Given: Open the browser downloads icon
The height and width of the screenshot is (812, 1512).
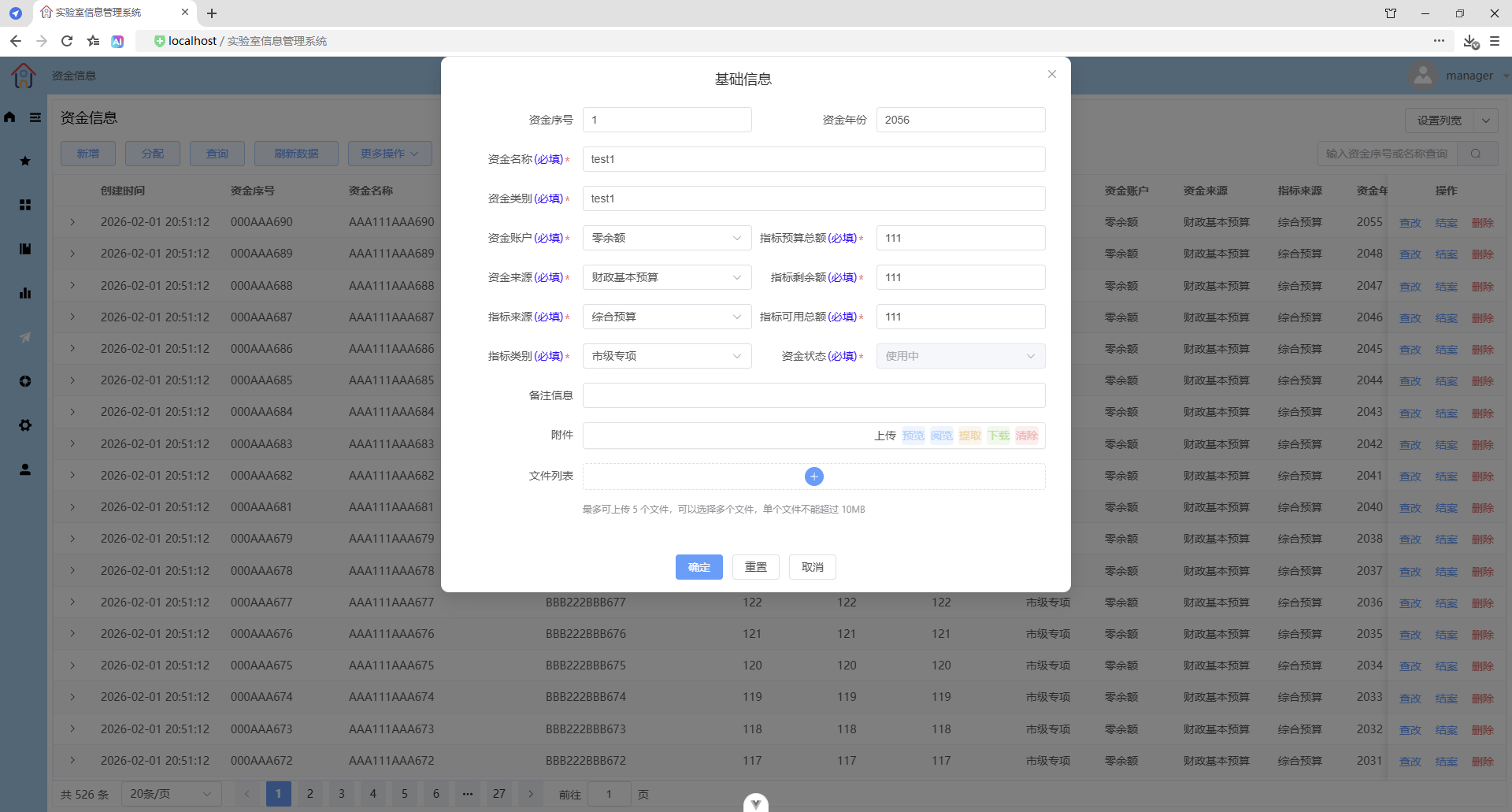Looking at the screenshot, I should pos(1470,41).
